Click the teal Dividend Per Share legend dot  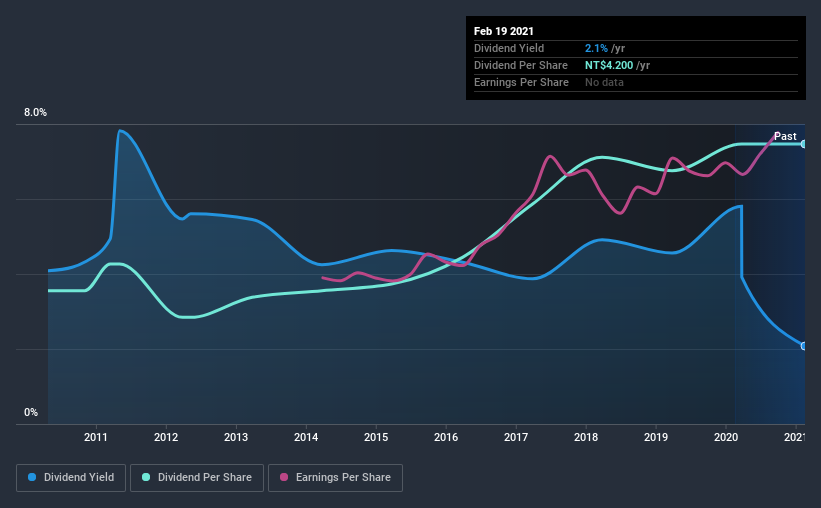click(x=146, y=477)
